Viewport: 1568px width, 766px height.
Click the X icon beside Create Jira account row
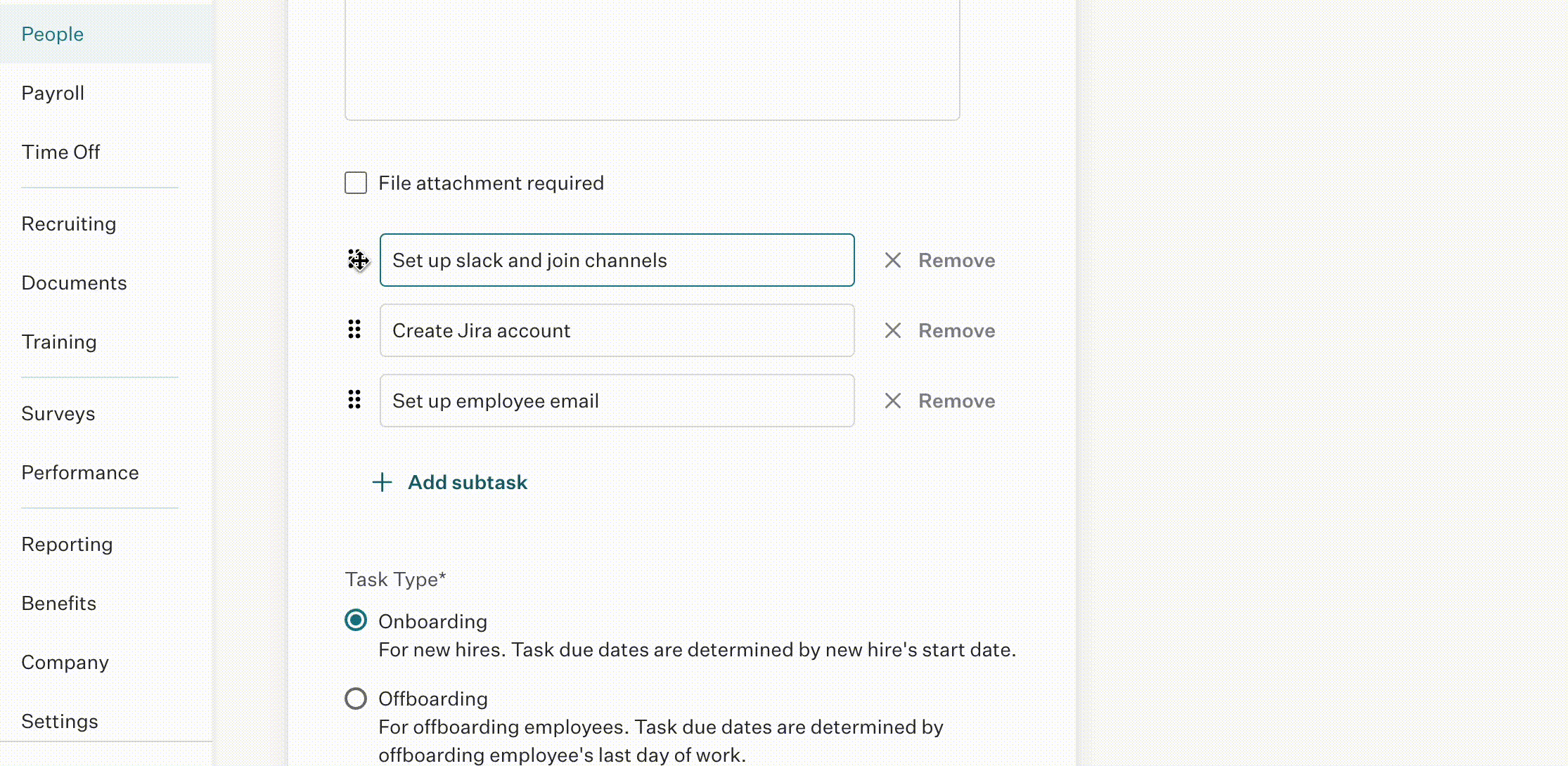(x=893, y=330)
